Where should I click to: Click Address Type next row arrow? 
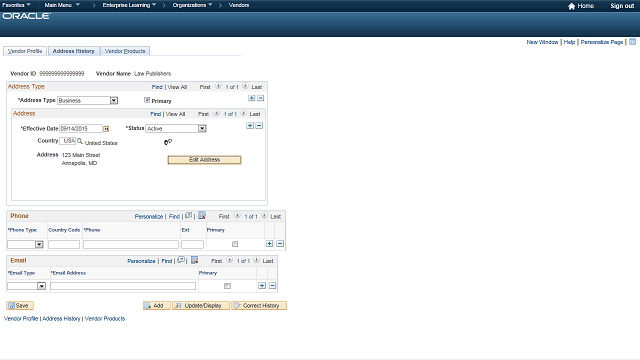coord(245,86)
